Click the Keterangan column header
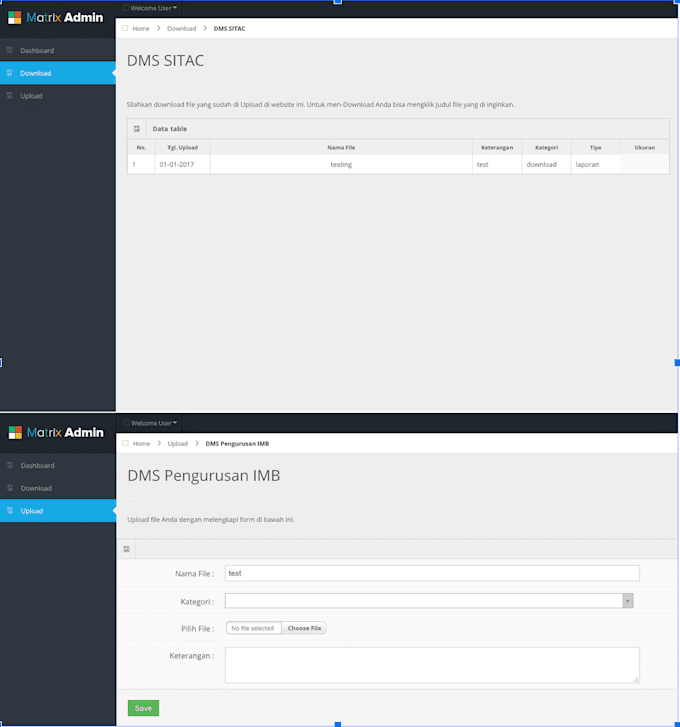The height and width of the screenshot is (727, 680). click(x=497, y=147)
